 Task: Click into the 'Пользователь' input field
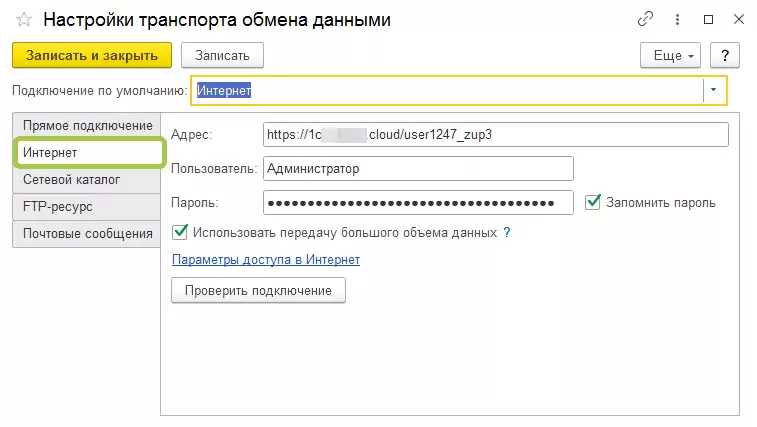point(418,169)
